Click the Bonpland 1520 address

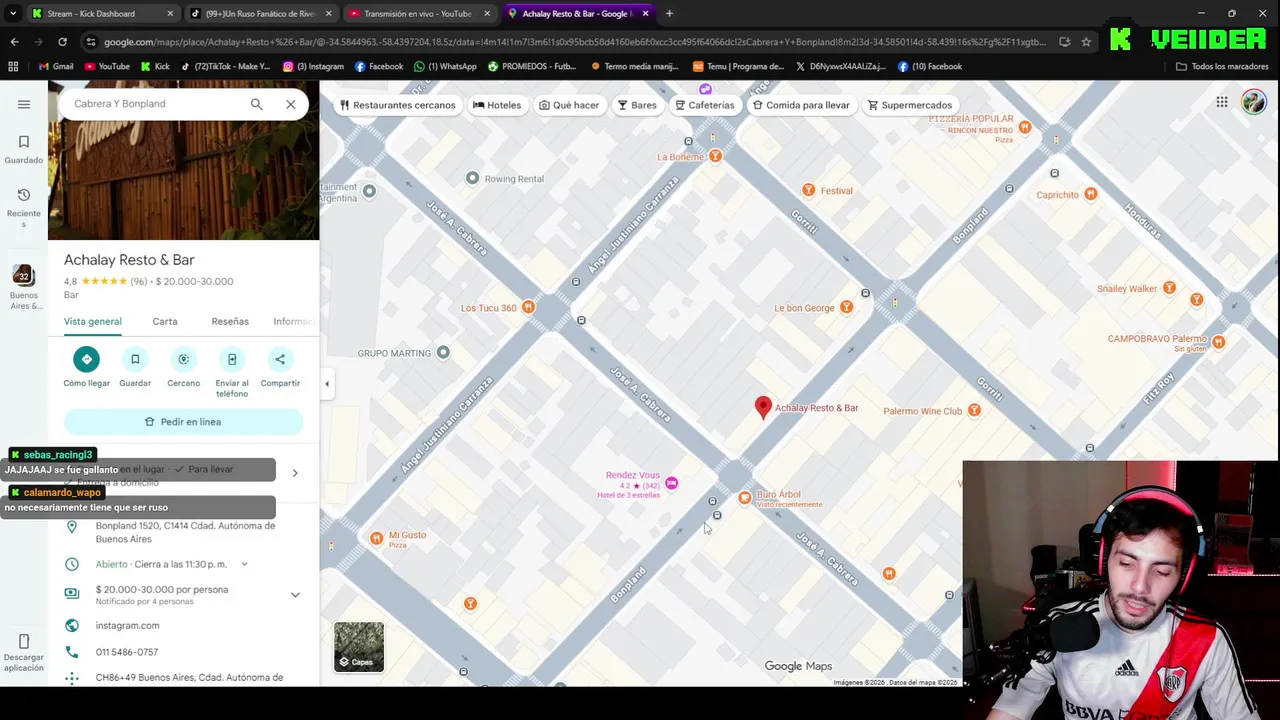[185, 532]
